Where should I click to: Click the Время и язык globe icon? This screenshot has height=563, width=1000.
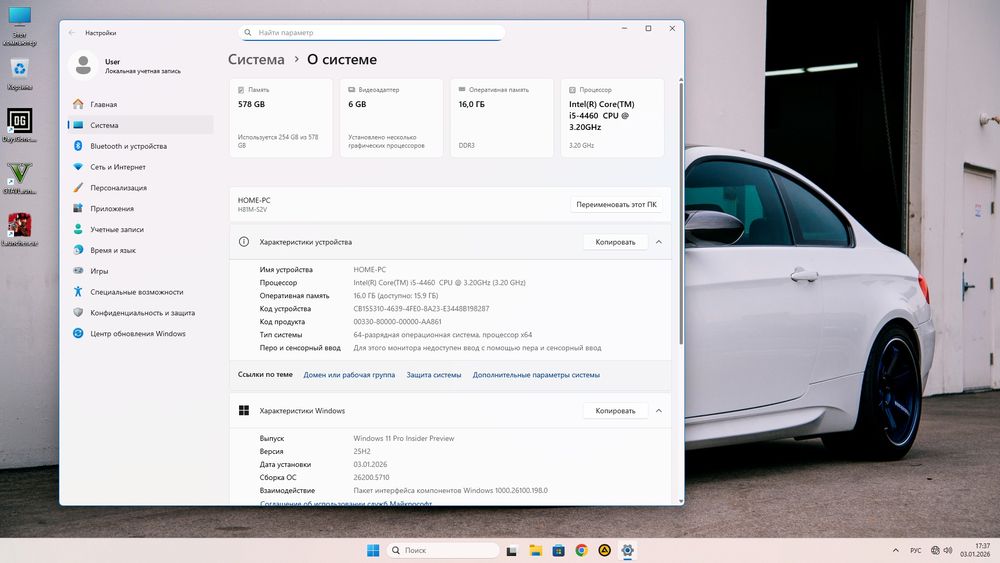point(78,250)
